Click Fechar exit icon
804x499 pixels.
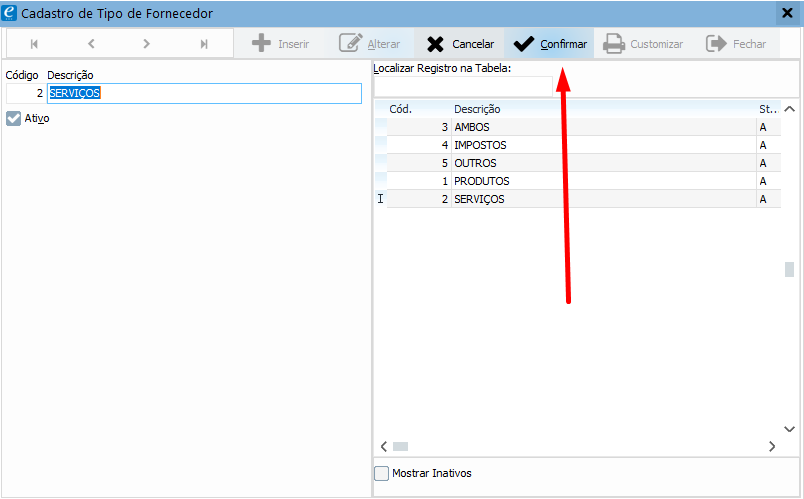tap(716, 44)
